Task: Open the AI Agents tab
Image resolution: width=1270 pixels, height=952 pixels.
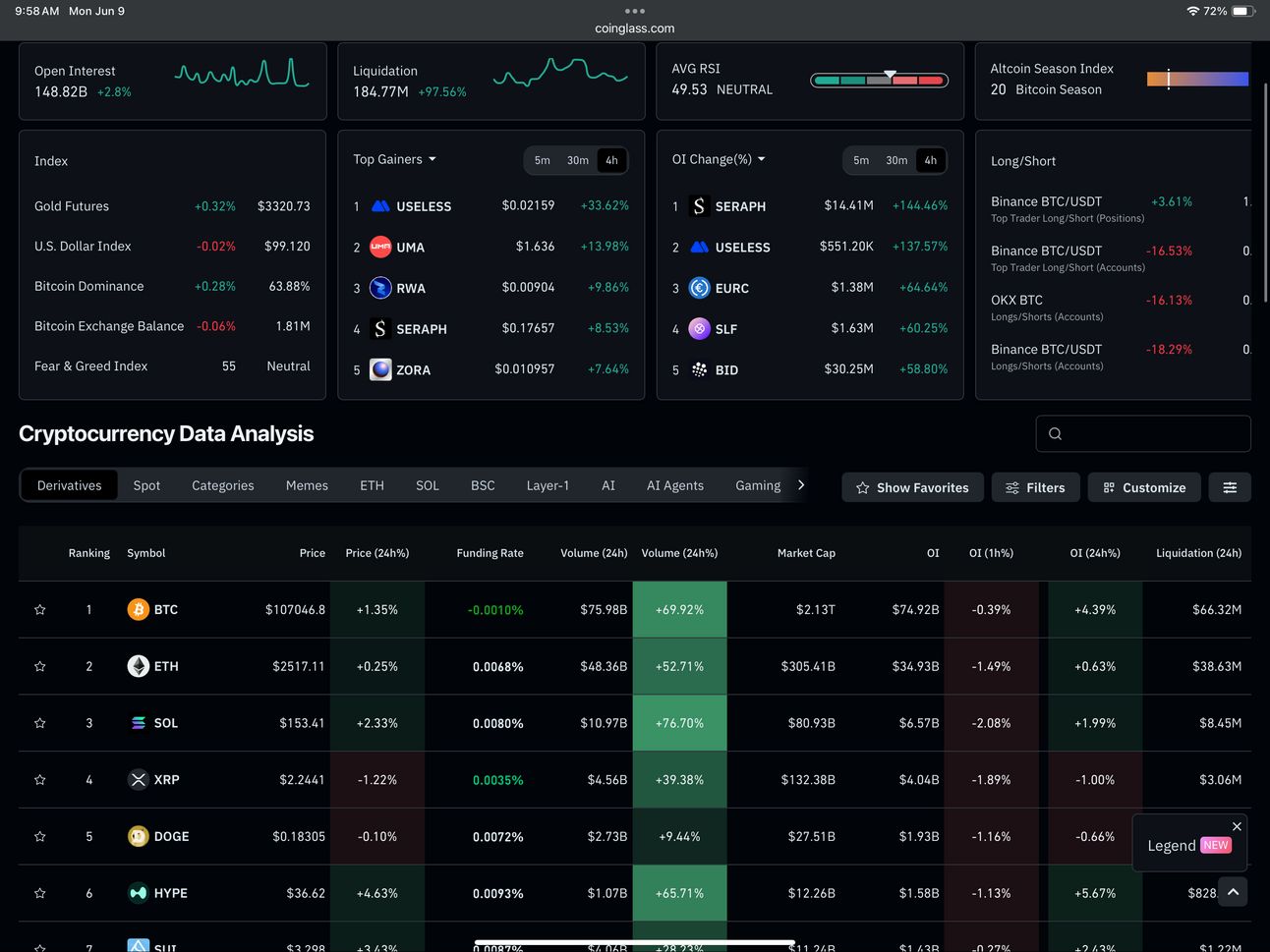Action: click(x=675, y=485)
